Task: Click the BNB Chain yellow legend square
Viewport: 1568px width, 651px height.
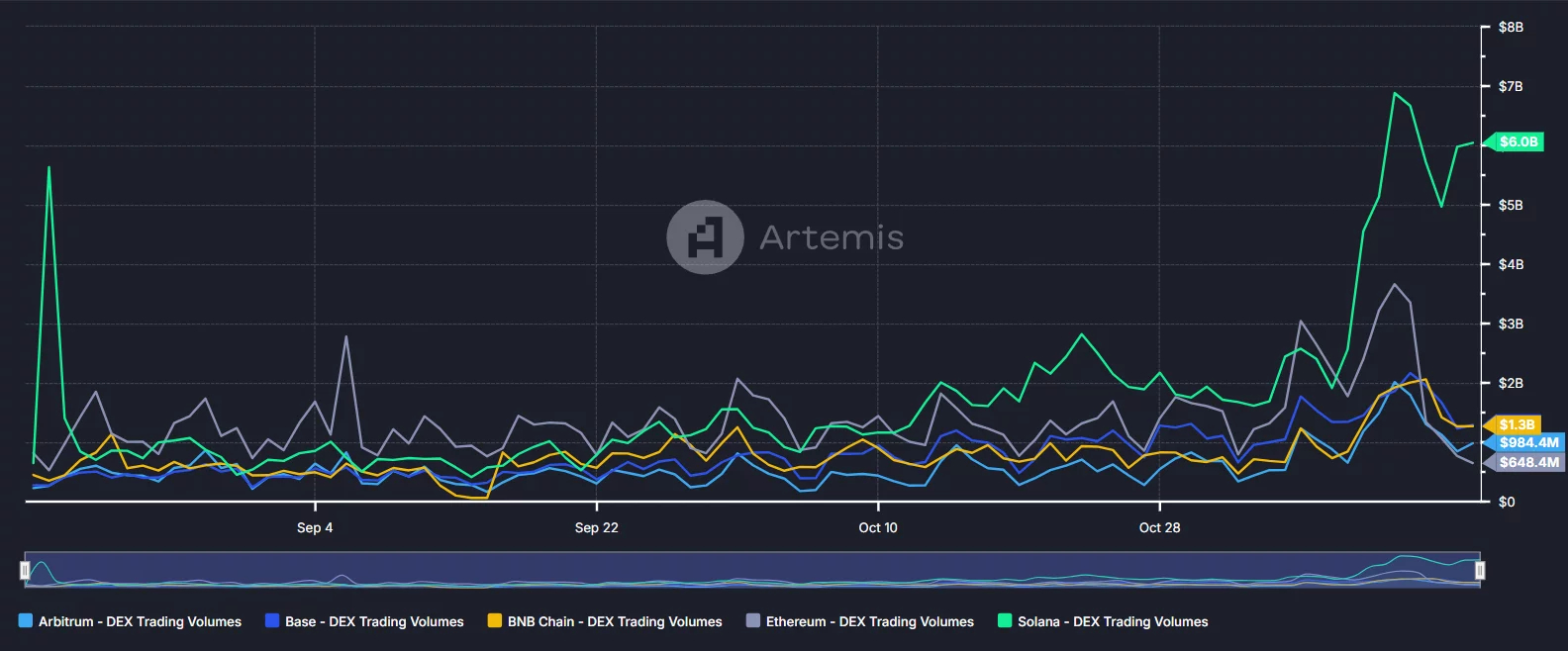Action: click(x=495, y=621)
